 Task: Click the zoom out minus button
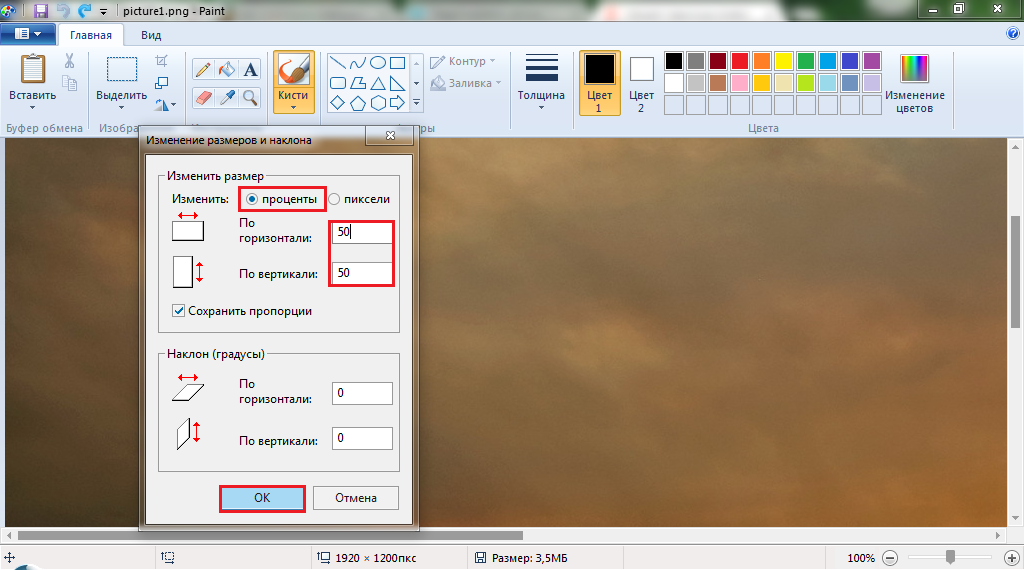pos(889,558)
